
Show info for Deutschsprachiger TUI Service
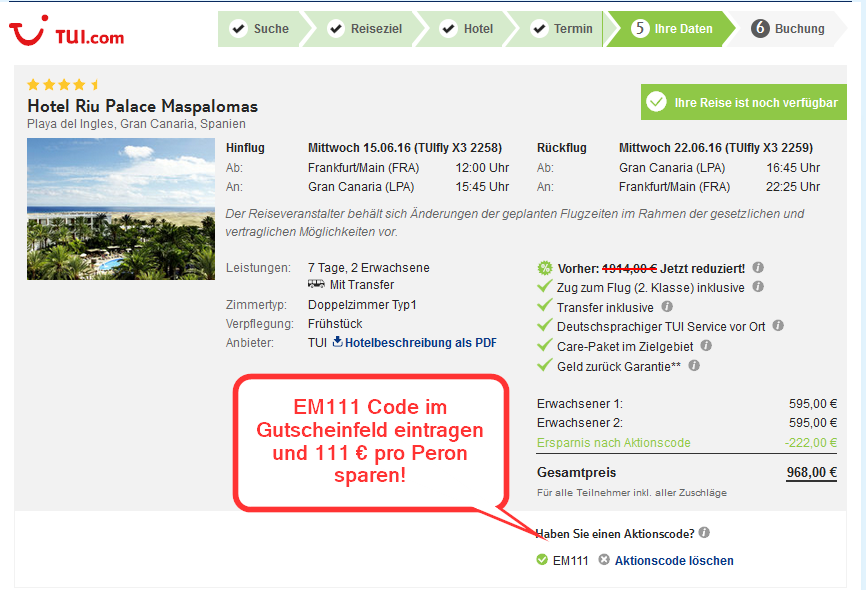[x=778, y=325]
